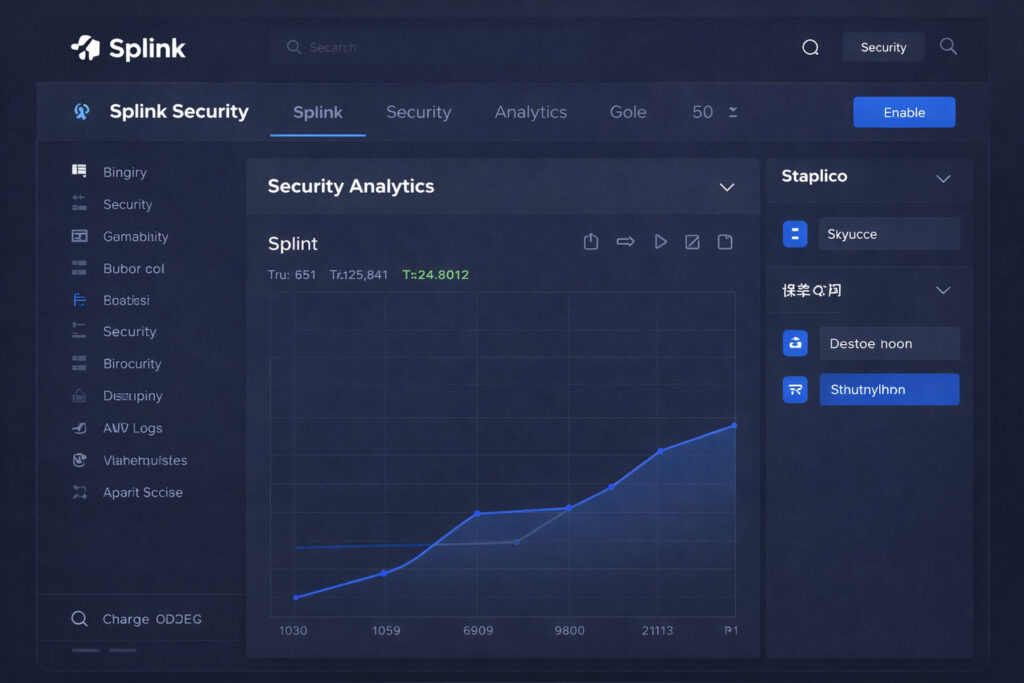Expand the Staplico dropdown
1024x683 pixels.
click(x=944, y=178)
